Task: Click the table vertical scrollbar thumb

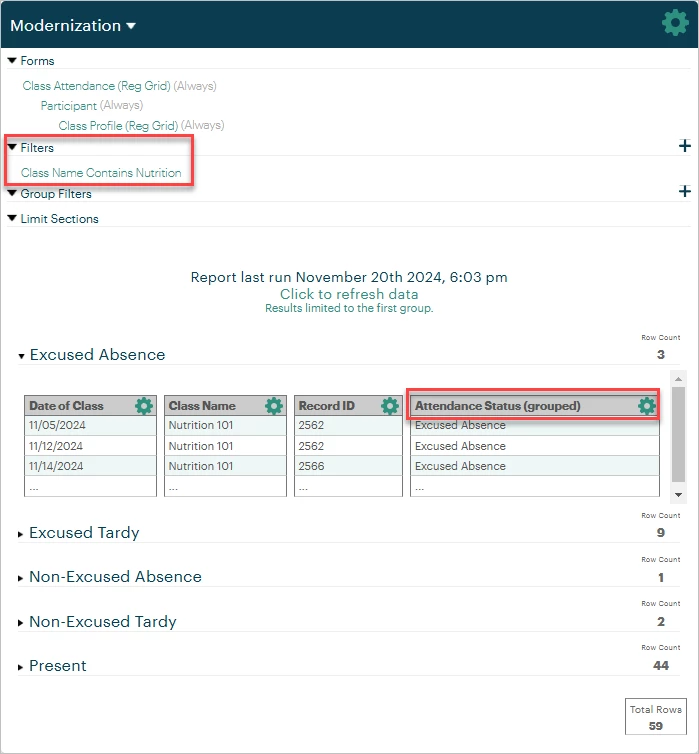Action: pos(678,434)
